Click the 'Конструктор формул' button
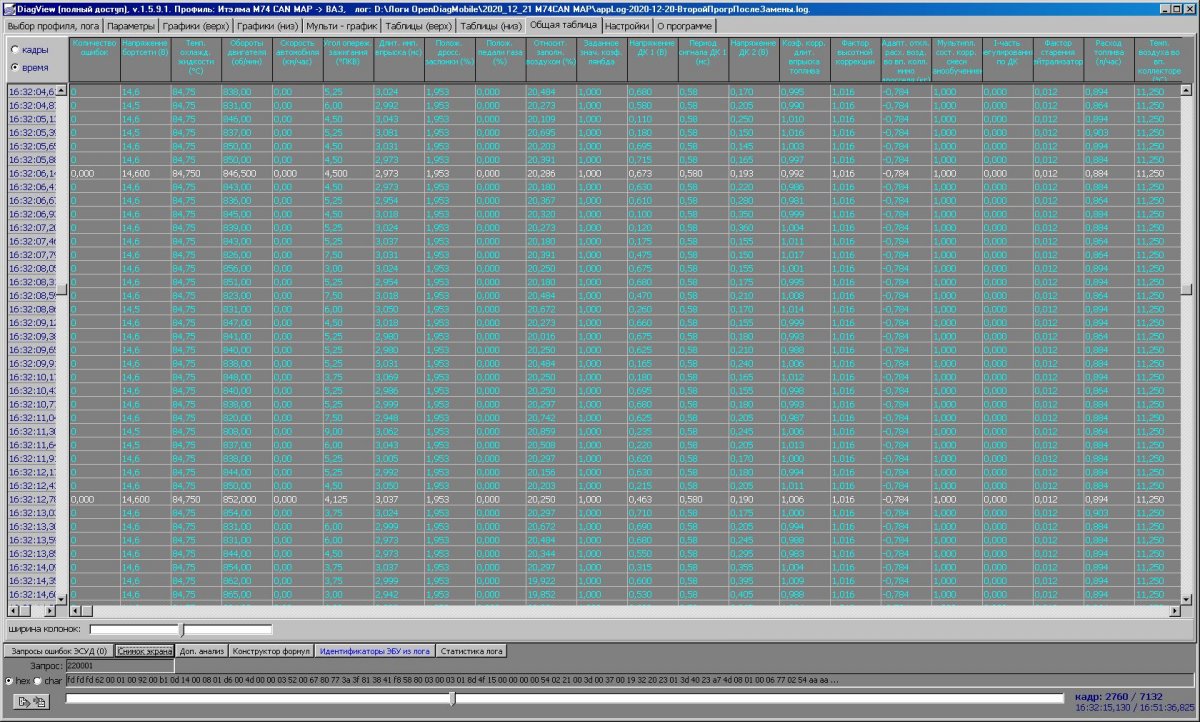Image resolution: width=1200 pixels, height=722 pixels. pos(271,650)
